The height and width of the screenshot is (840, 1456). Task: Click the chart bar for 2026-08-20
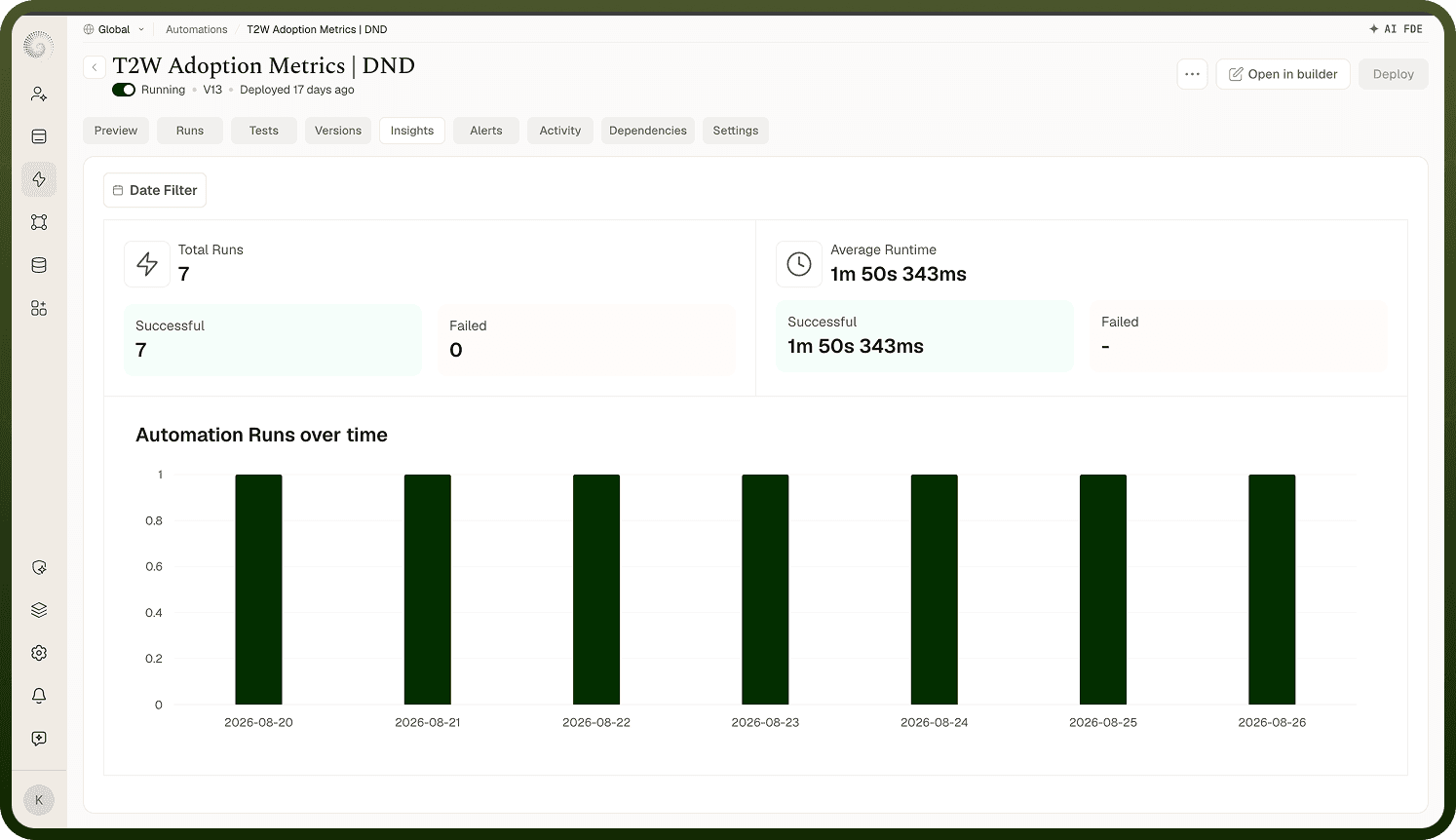258,590
